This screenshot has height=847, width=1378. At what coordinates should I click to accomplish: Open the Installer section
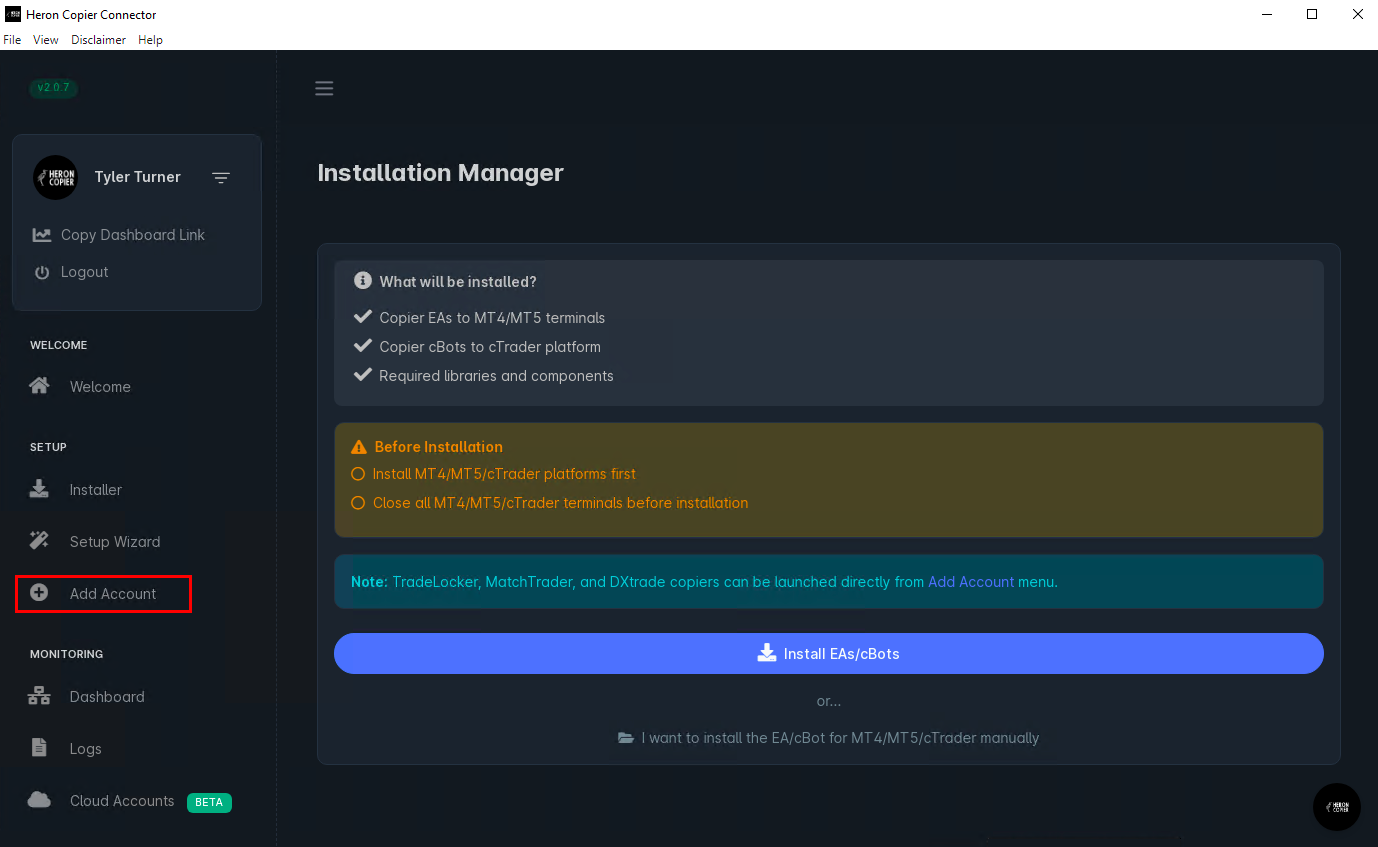click(x=96, y=490)
